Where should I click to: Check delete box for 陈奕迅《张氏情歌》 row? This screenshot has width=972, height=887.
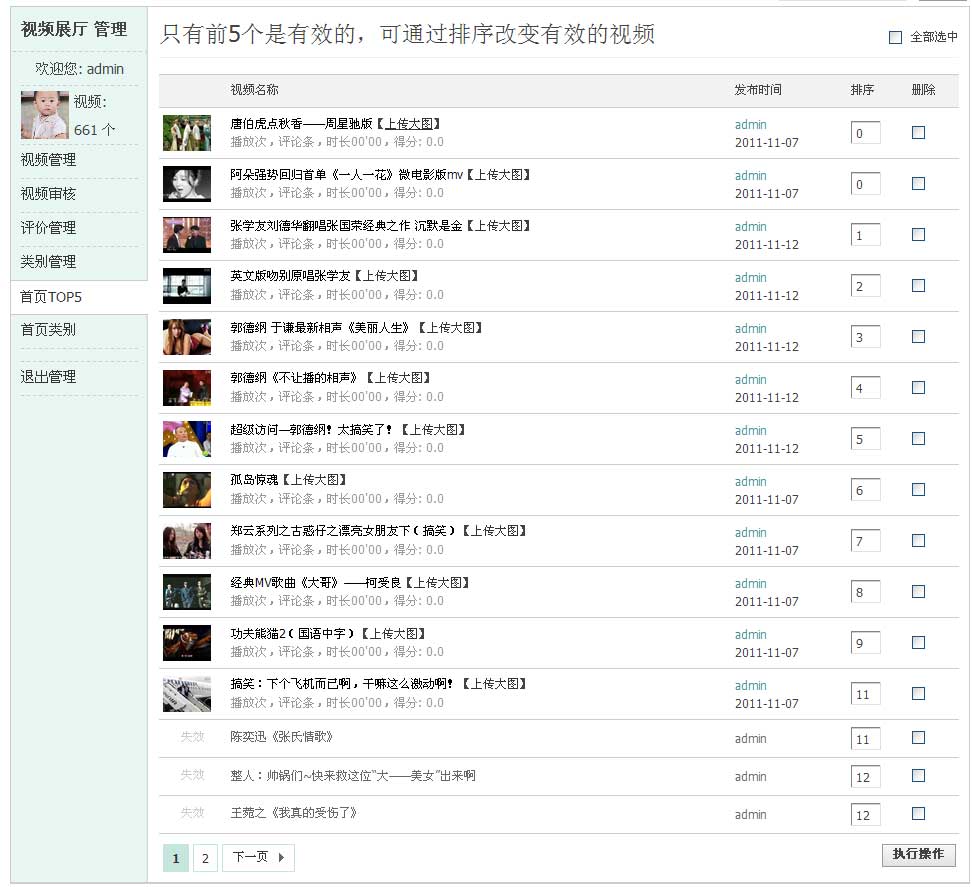[918, 738]
